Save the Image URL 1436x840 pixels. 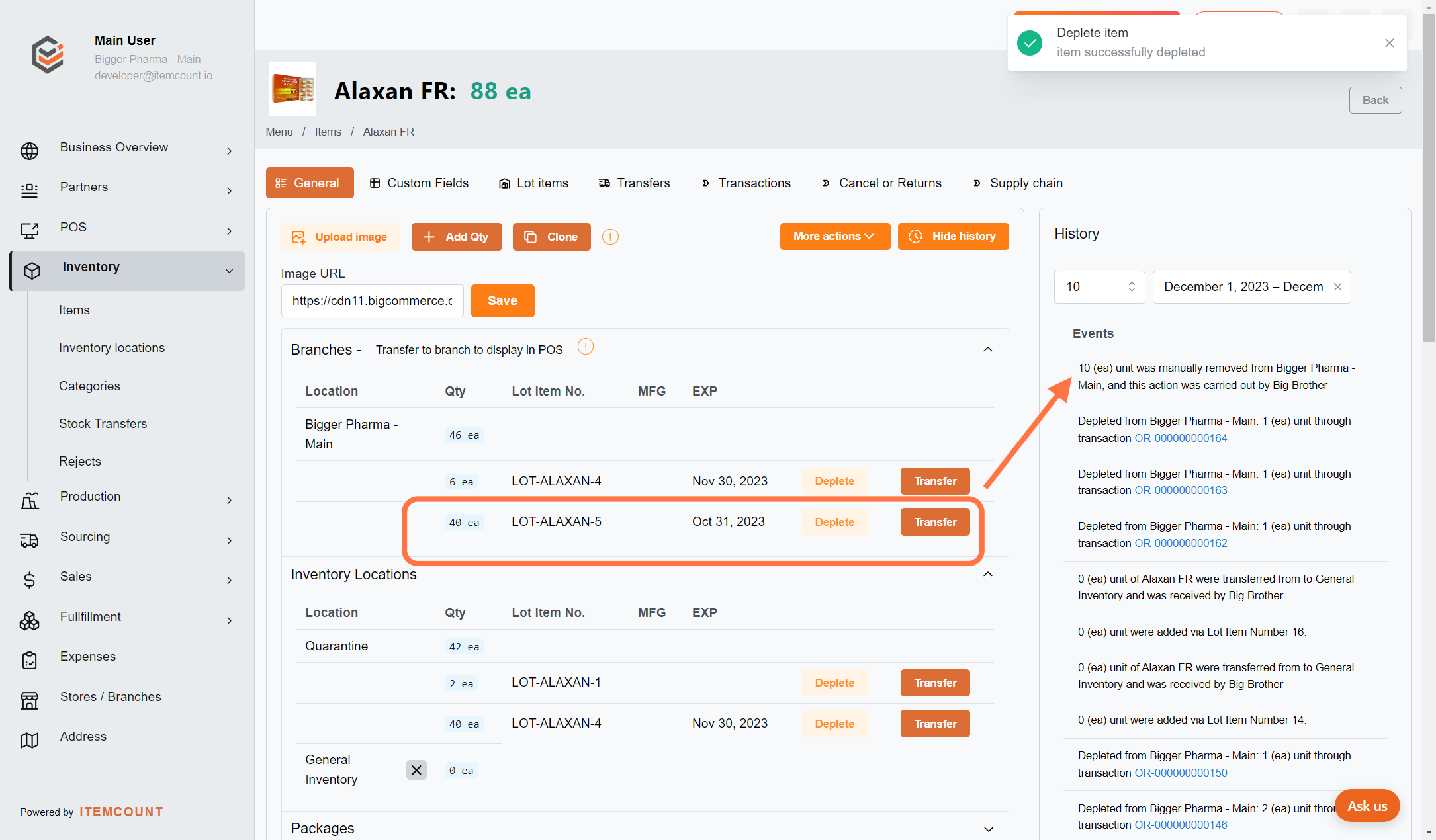(x=502, y=301)
